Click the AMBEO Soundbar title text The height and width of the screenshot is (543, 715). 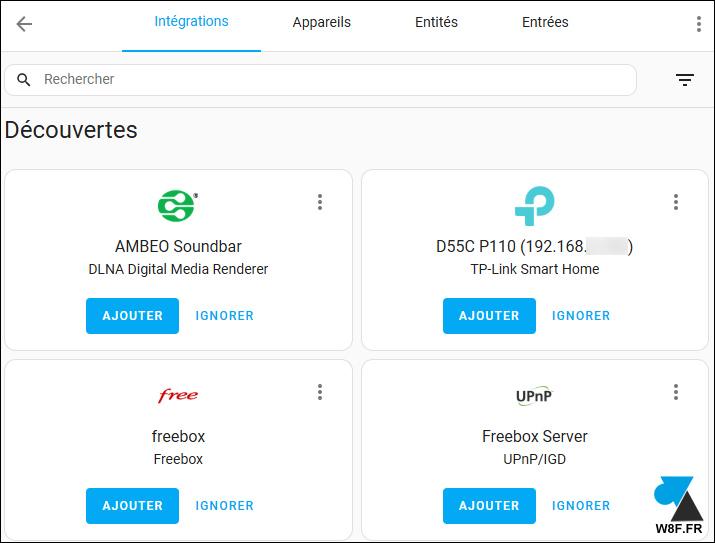click(178, 246)
